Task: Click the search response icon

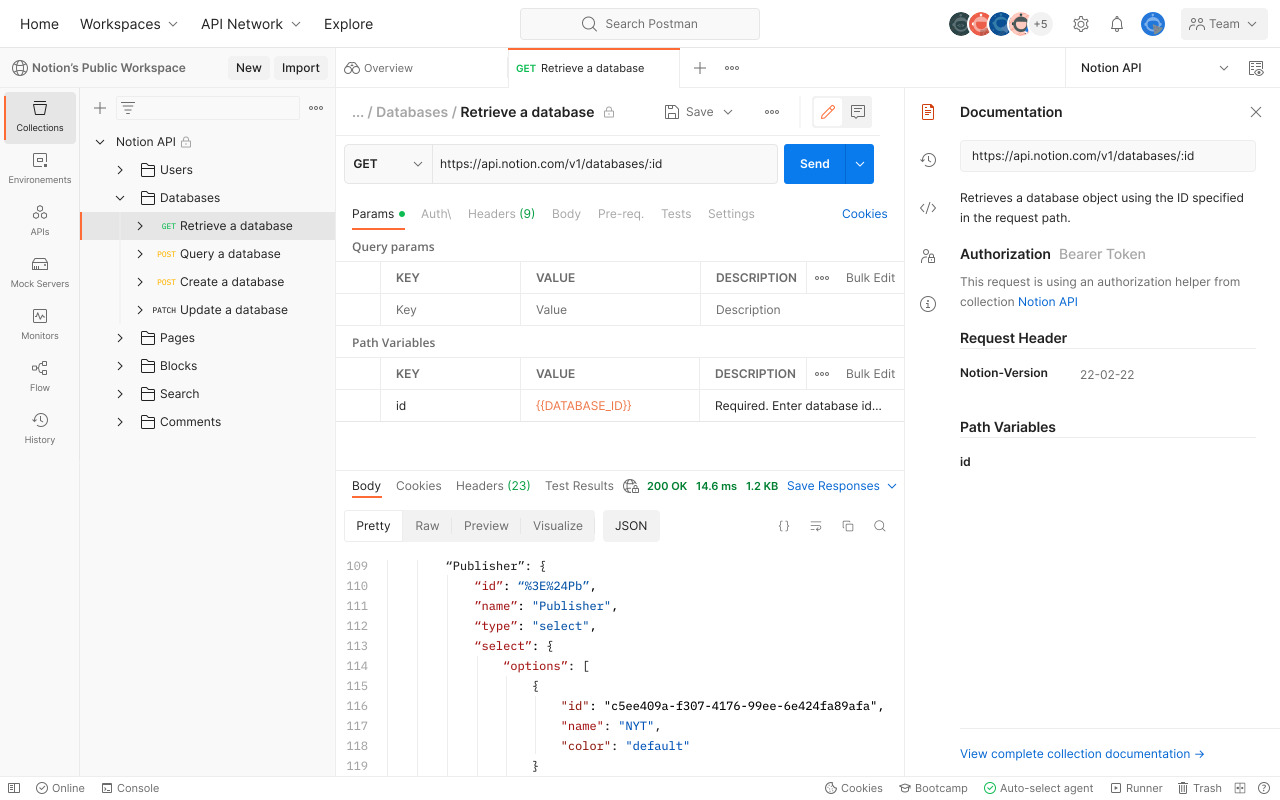Action: click(x=880, y=526)
